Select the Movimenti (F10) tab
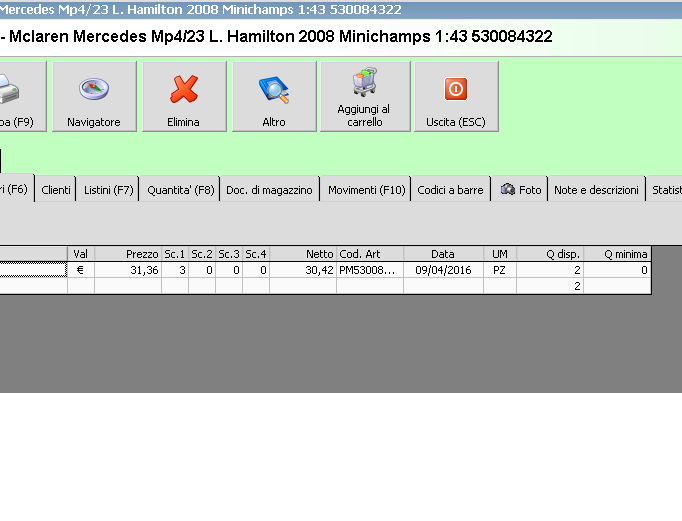The image size is (682, 521). click(x=366, y=190)
